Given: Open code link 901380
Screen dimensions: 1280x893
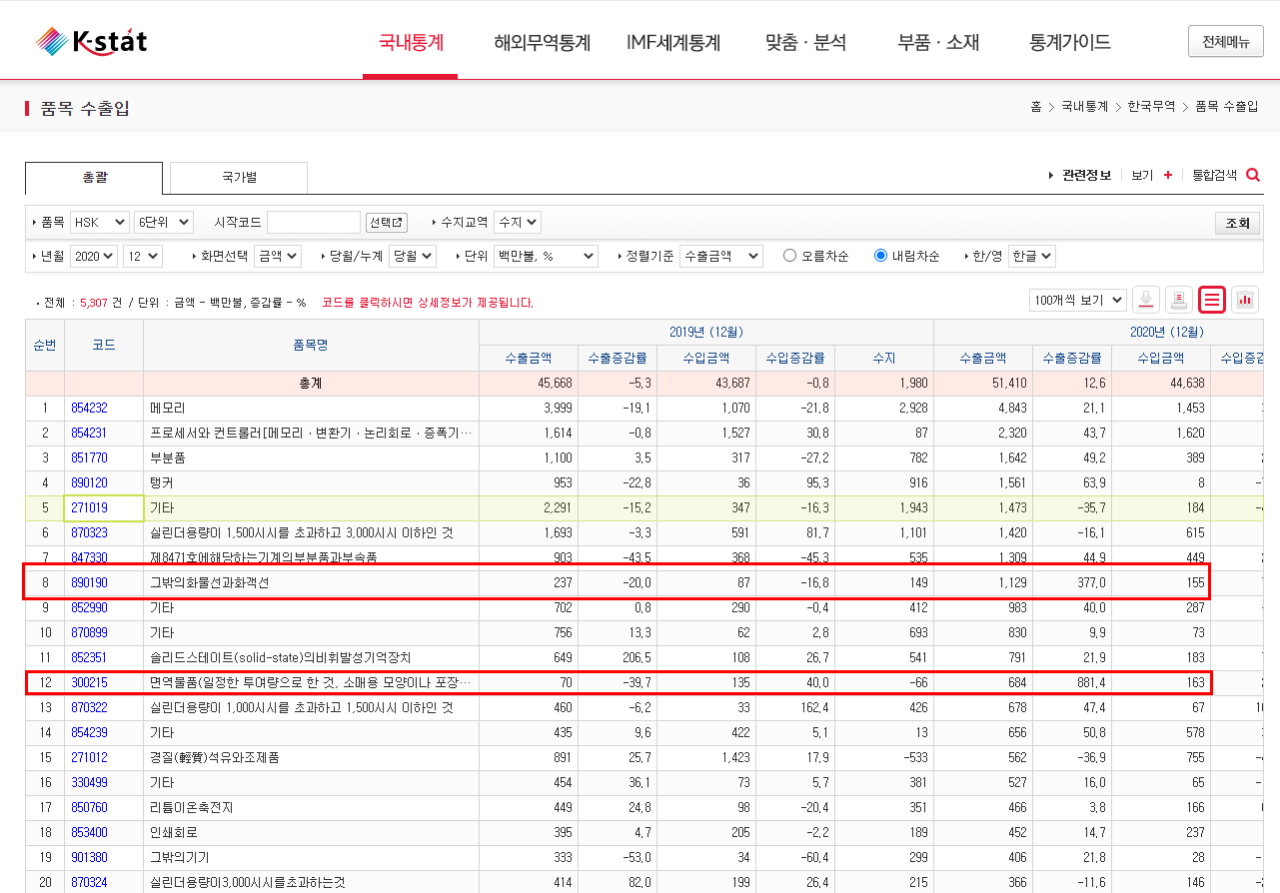Looking at the screenshot, I should pyautogui.click(x=89, y=857).
